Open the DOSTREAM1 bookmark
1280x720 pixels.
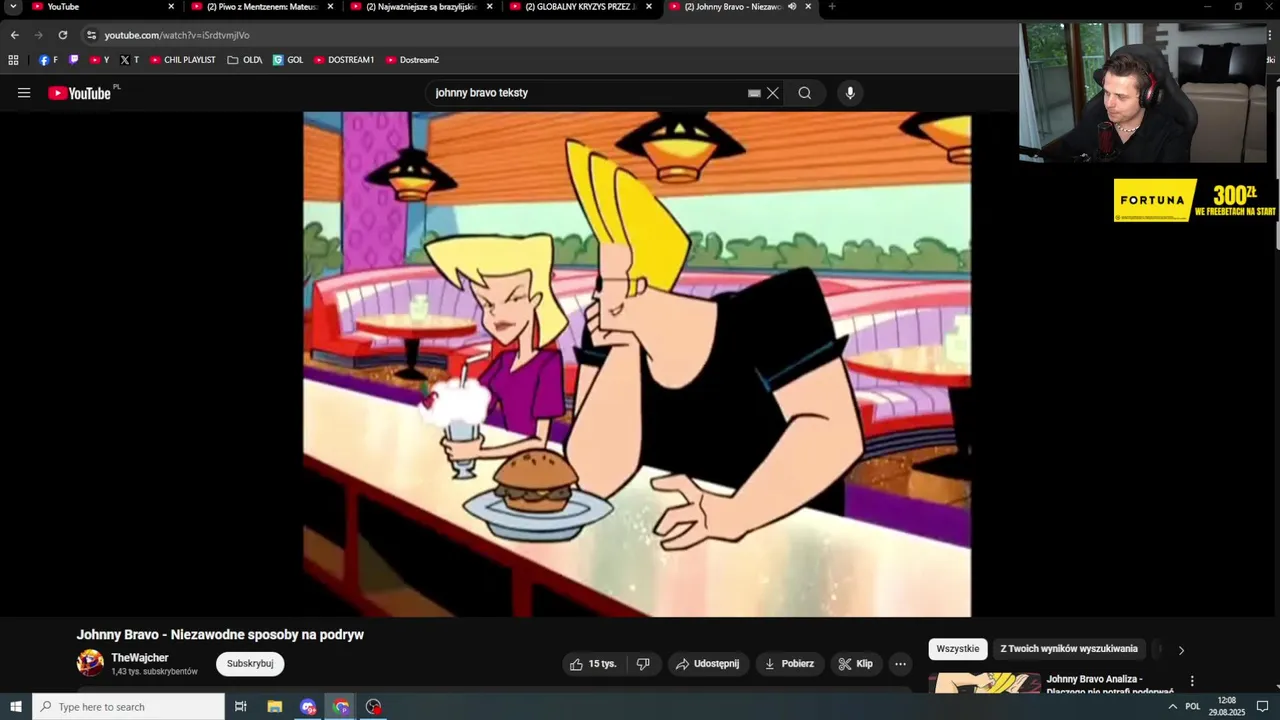(344, 60)
